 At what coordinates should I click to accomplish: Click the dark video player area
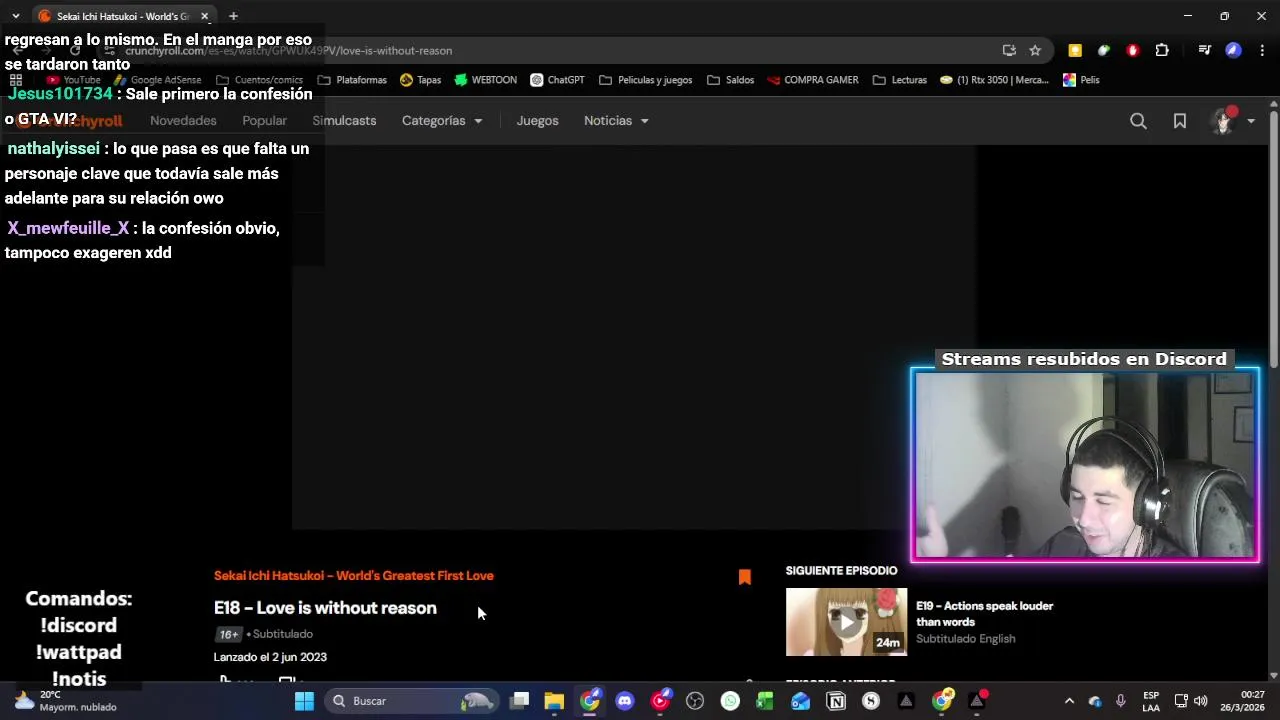[x=634, y=337]
